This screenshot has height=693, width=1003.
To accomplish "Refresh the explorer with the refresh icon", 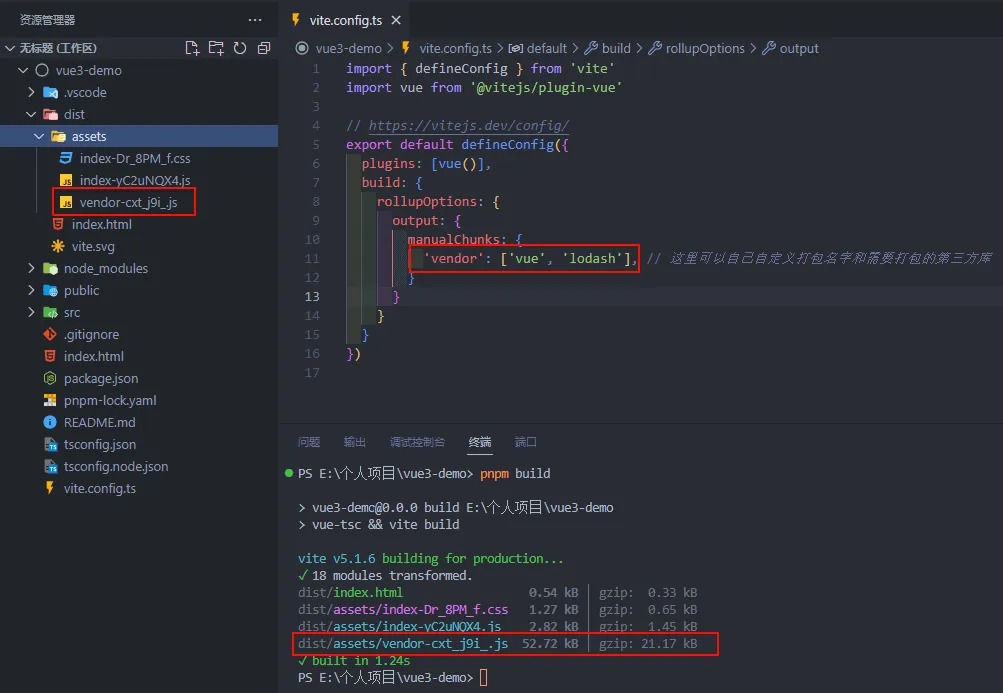I will [x=240, y=48].
